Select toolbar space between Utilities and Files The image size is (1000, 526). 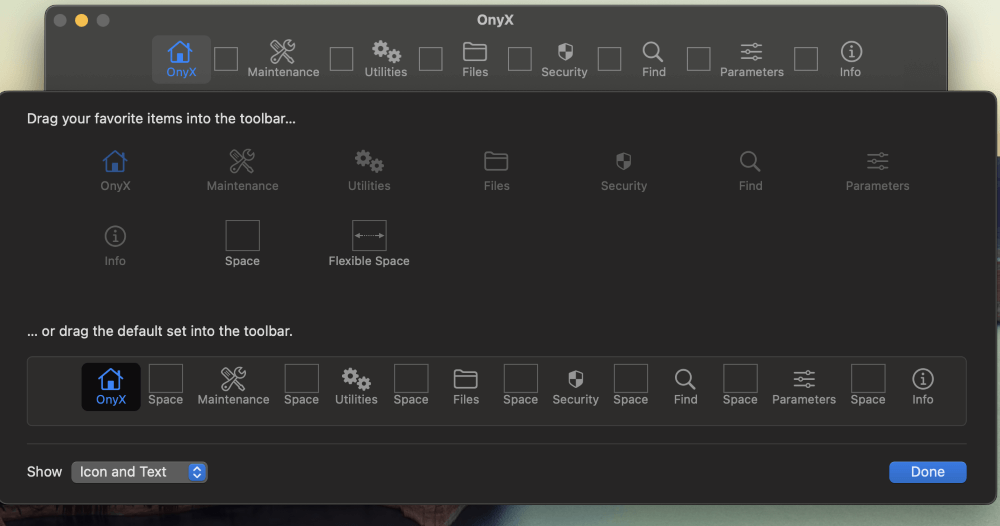[x=430, y=59]
